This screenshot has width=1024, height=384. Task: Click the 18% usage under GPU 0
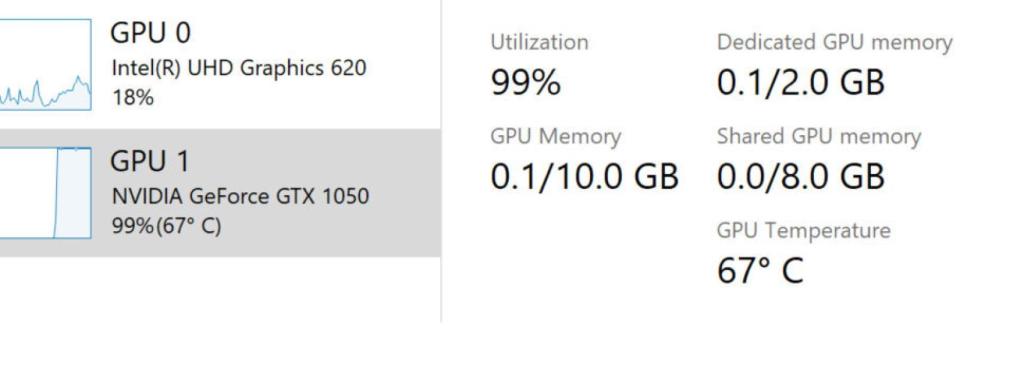coord(133,98)
